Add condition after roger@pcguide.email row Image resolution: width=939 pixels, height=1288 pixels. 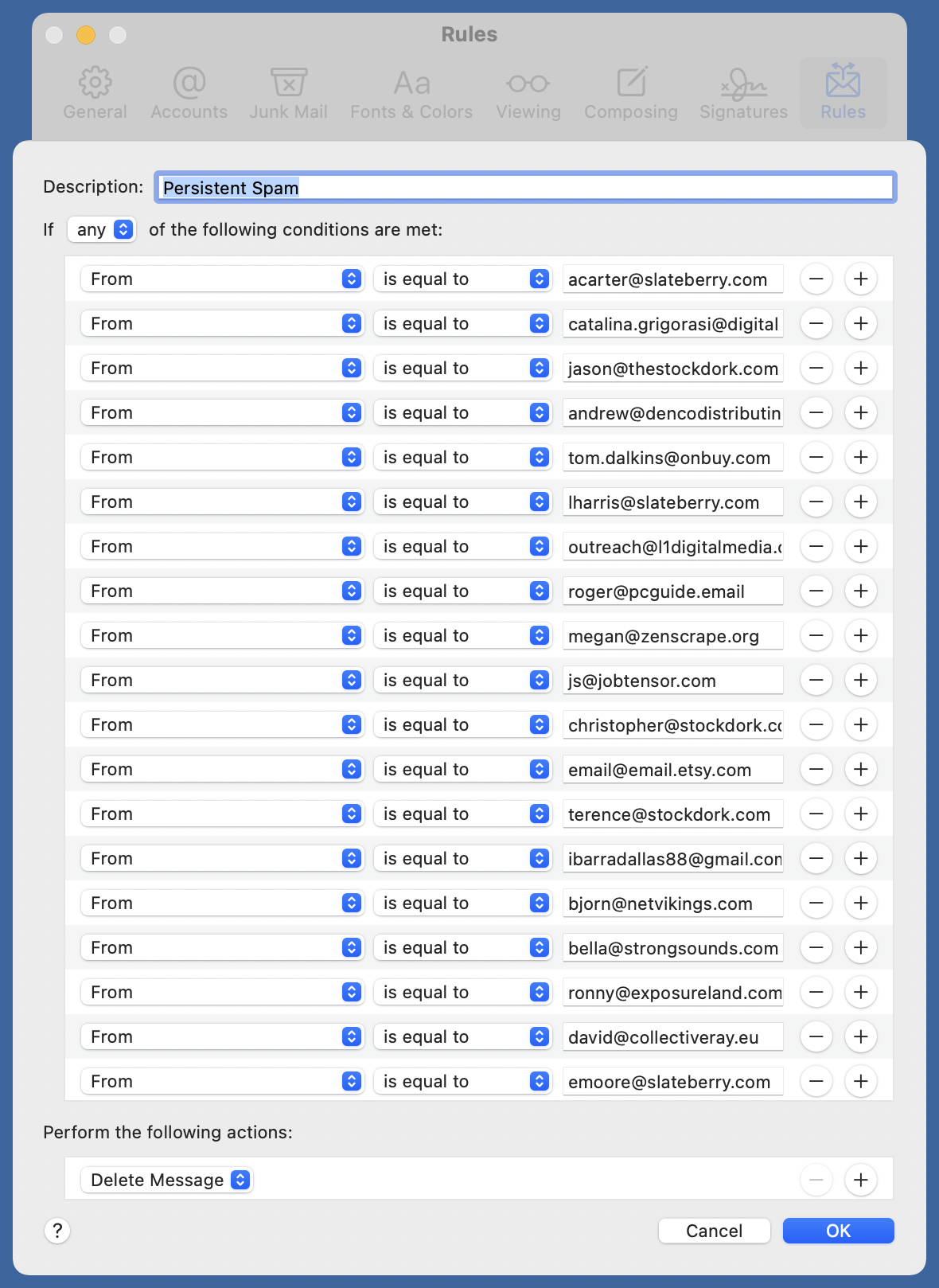[860, 591]
